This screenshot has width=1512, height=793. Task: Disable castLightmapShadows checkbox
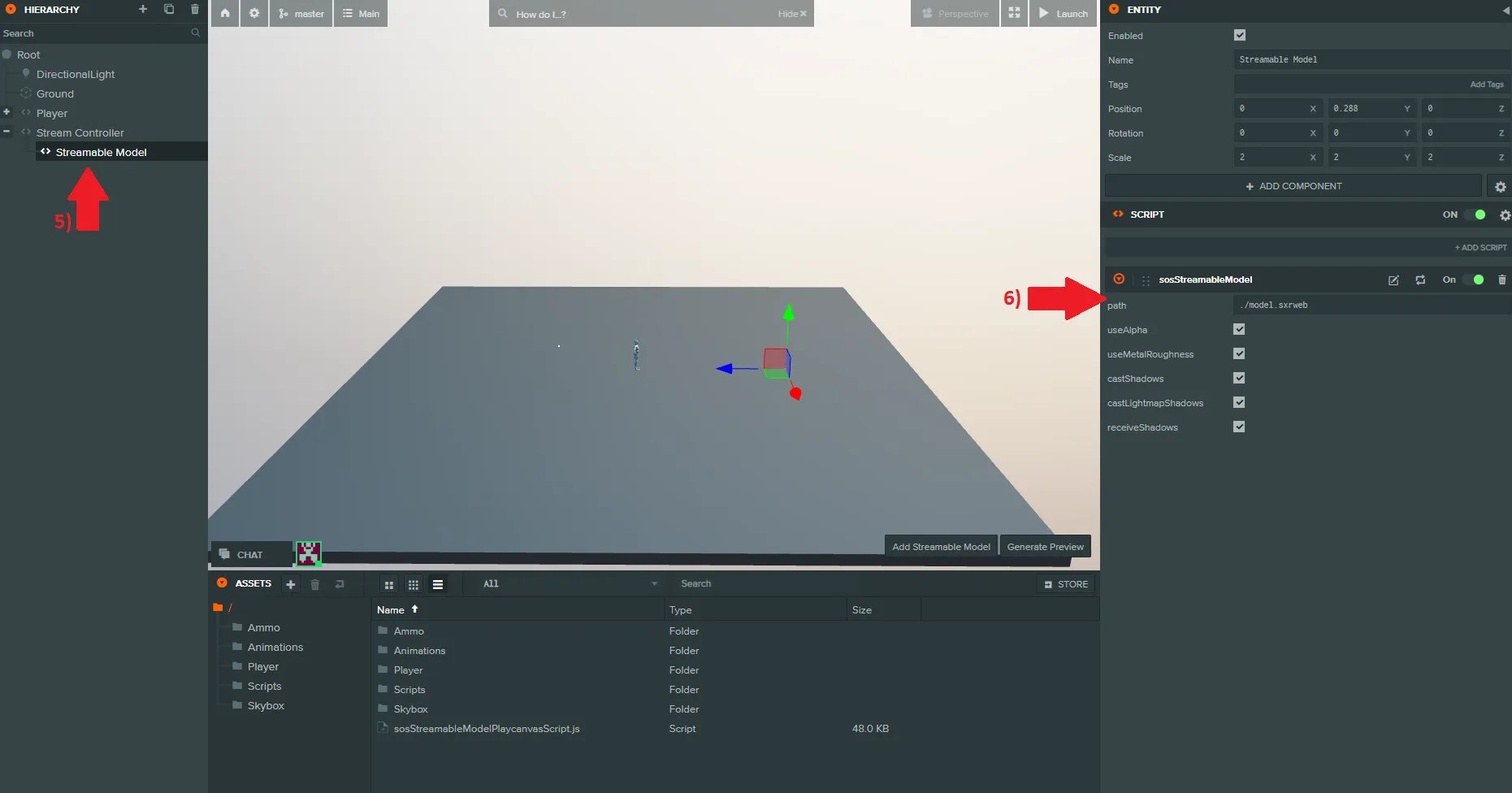click(1239, 402)
